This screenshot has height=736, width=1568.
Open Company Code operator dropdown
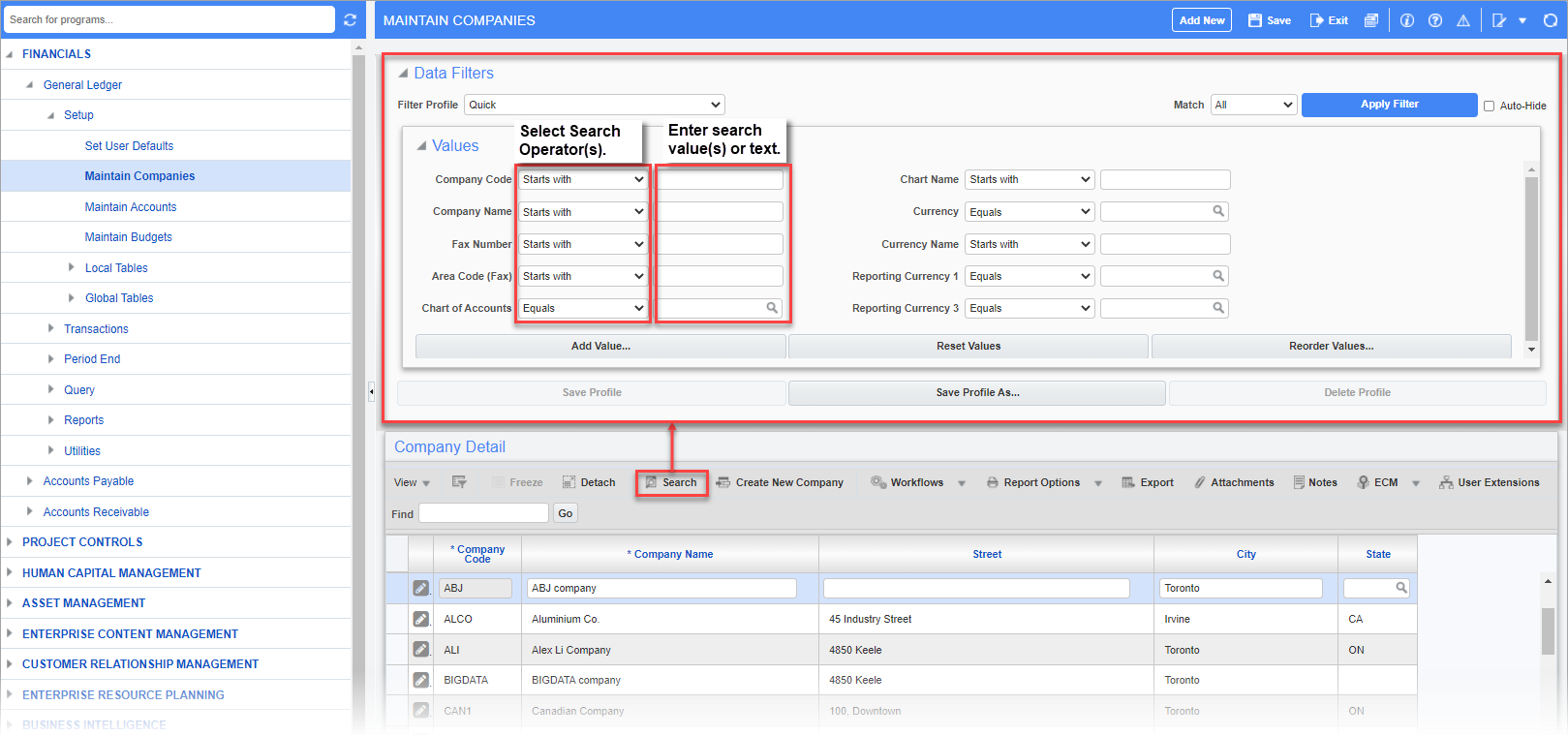[x=583, y=179]
